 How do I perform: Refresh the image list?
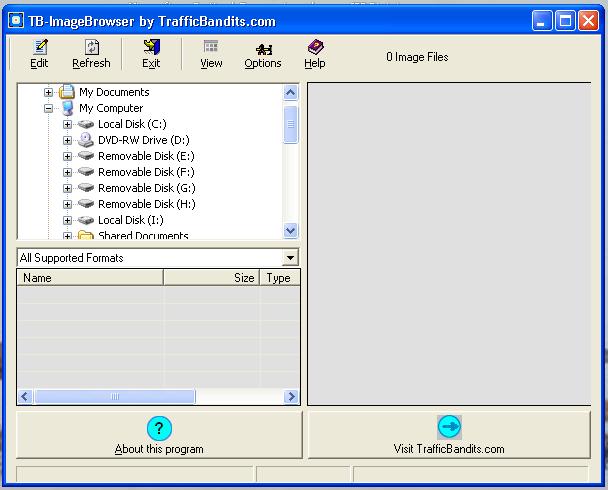92,54
